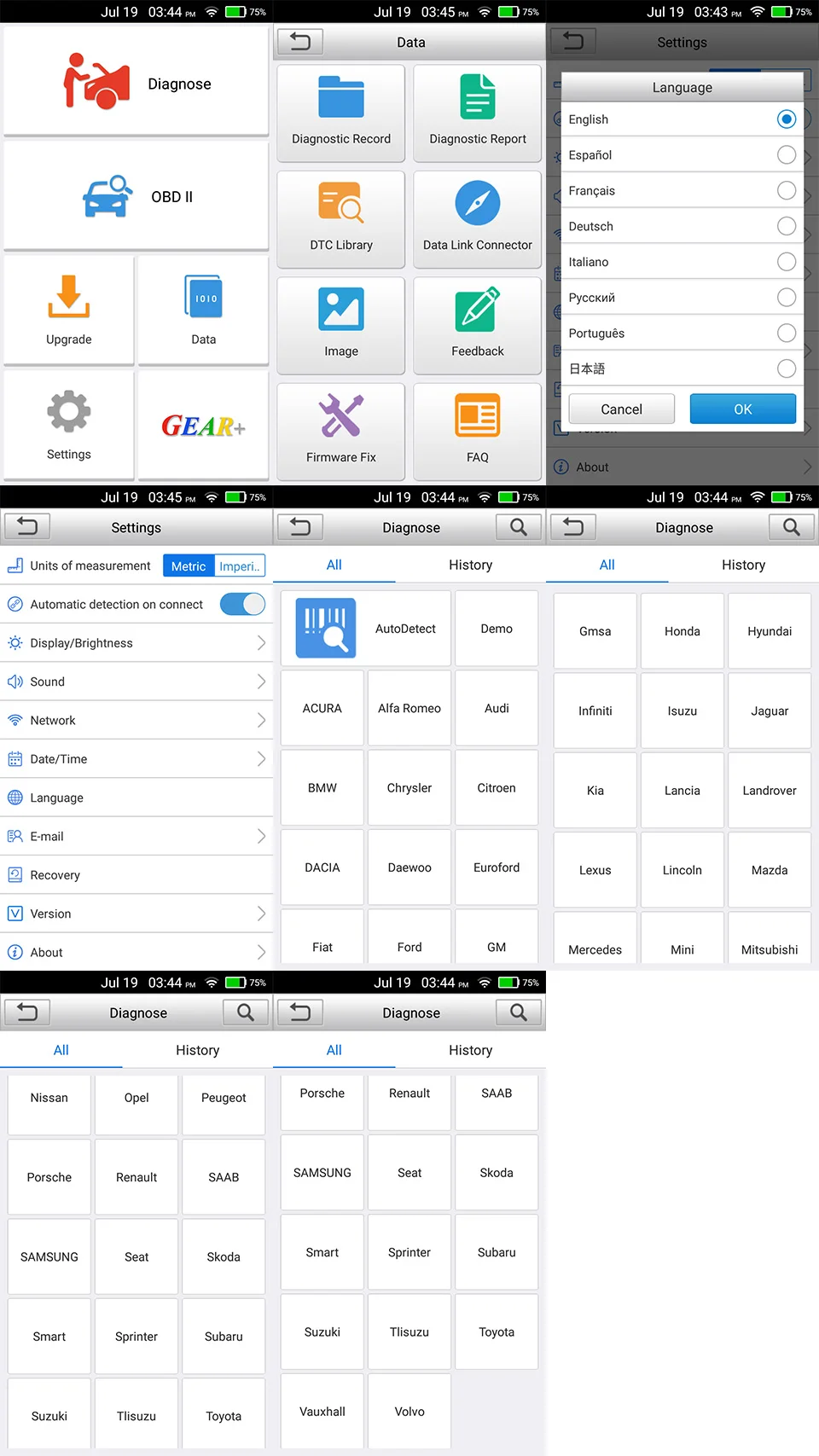Image resolution: width=819 pixels, height=1456 pixels.
Task: Launch the GEAR+ logo tile
Action: 204,426
